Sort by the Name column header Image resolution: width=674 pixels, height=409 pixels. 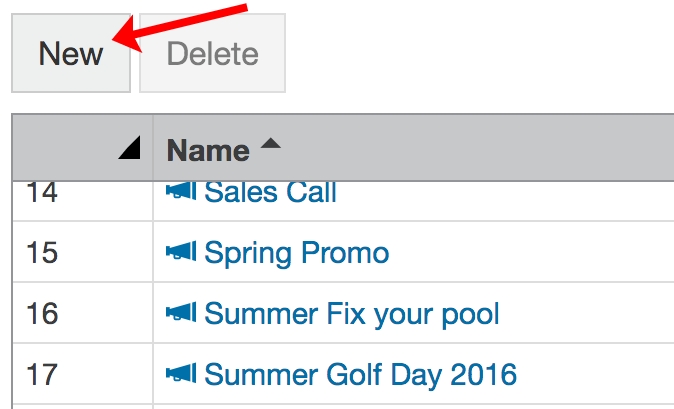(x=208, y=150)
